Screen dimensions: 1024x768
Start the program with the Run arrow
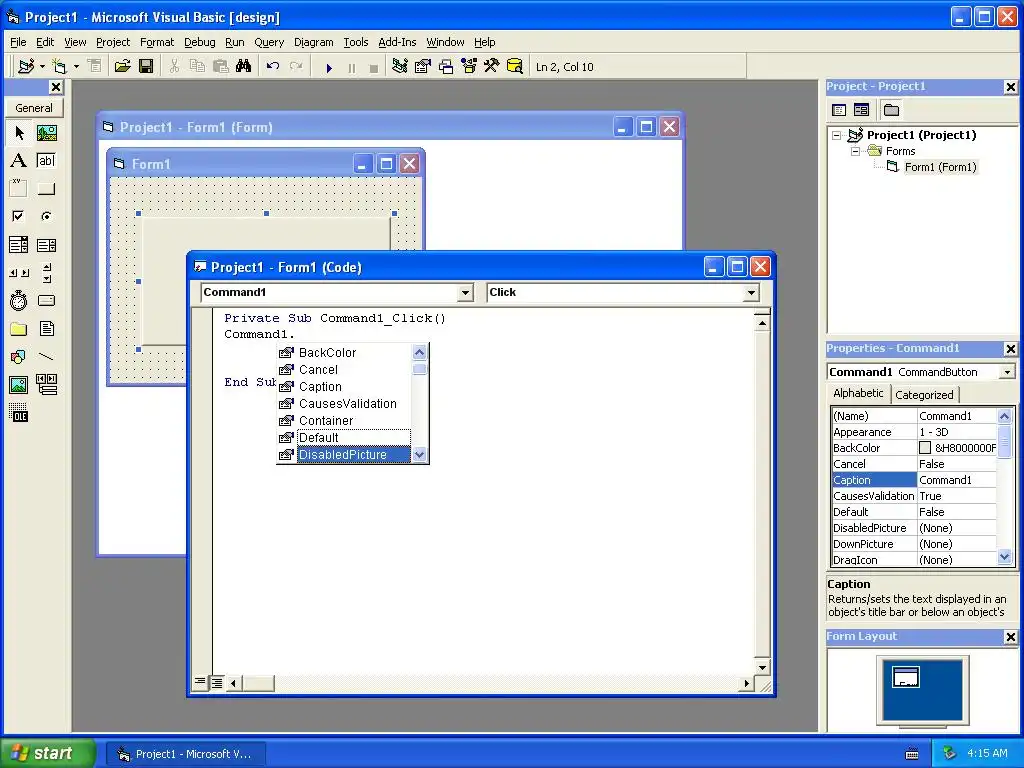click(329, 67)
